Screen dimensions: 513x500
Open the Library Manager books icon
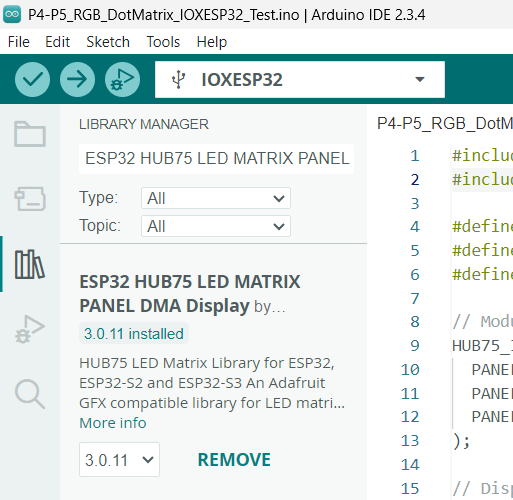click(30, 264)
